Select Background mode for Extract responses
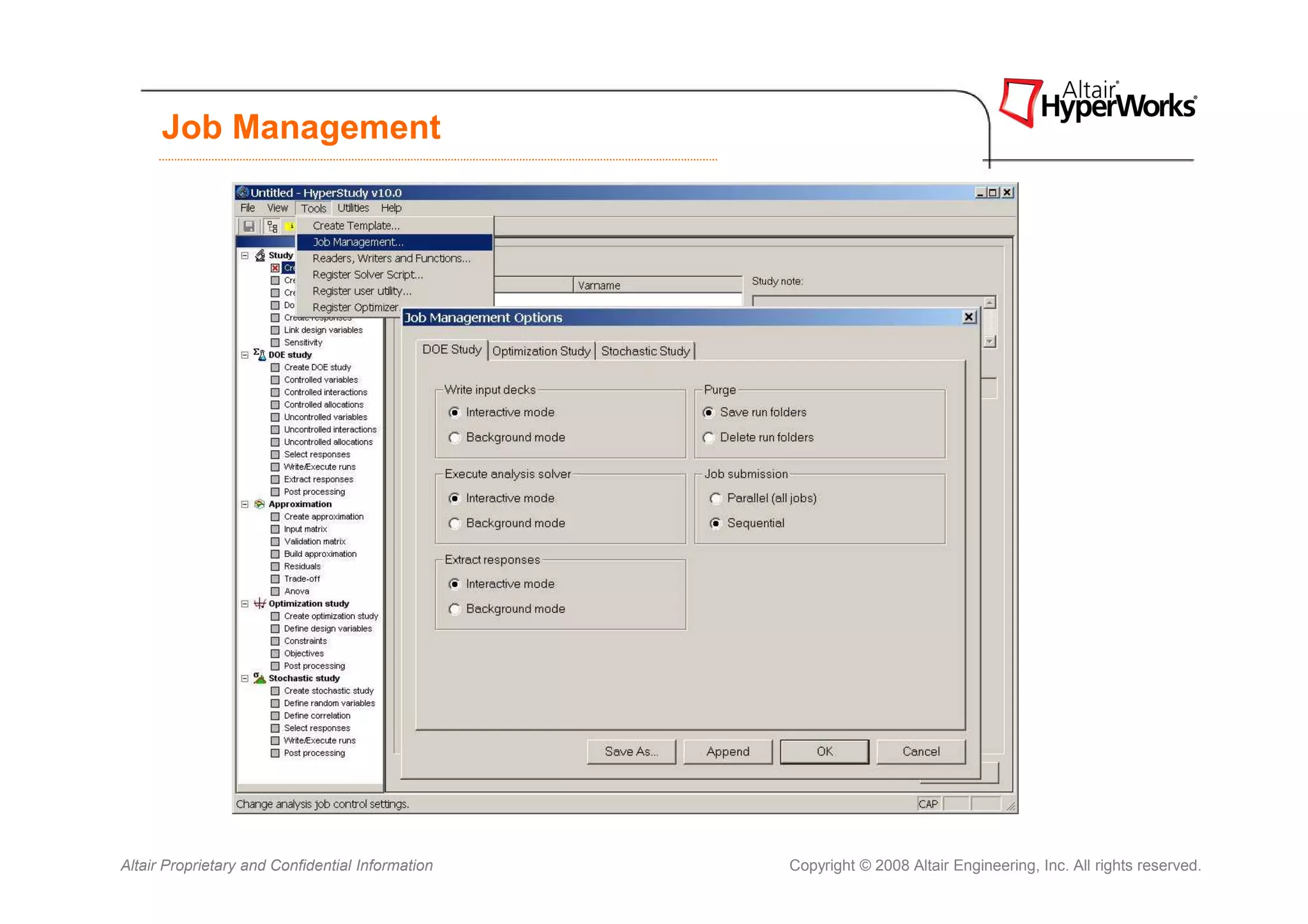This screenshot has width=1308, height=924. 455,609
